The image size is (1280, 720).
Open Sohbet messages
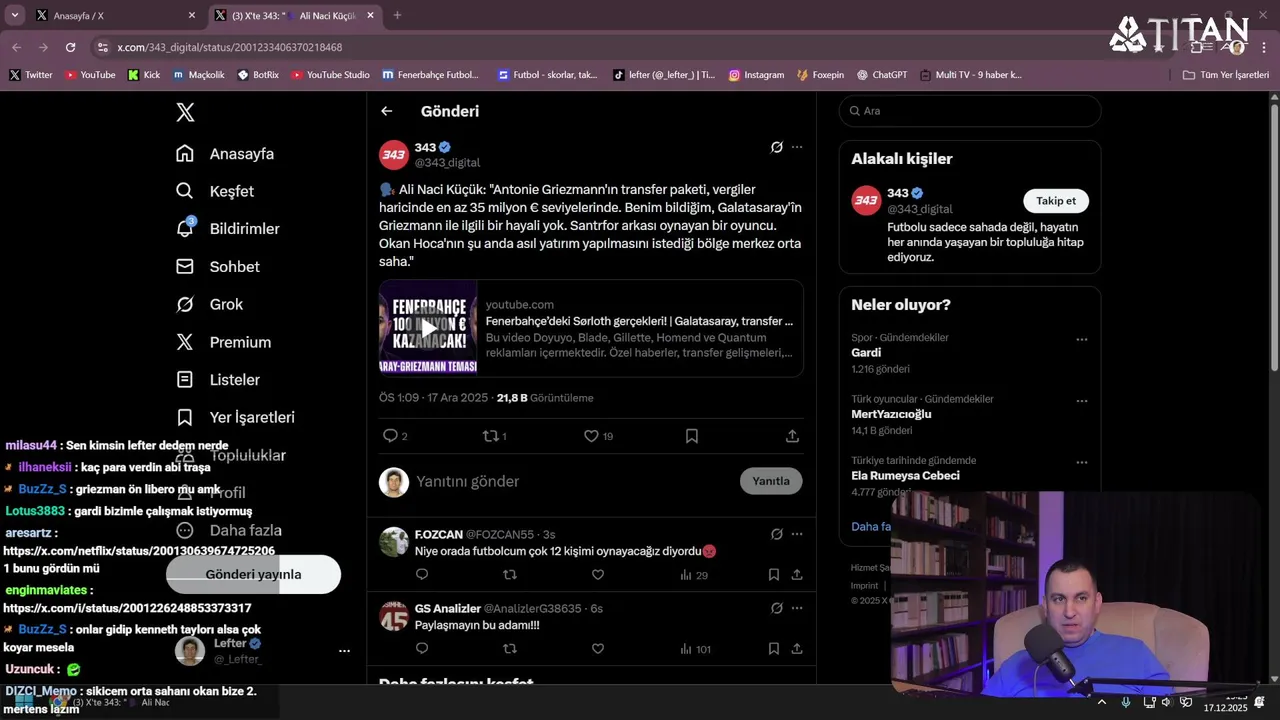point(218,267)
